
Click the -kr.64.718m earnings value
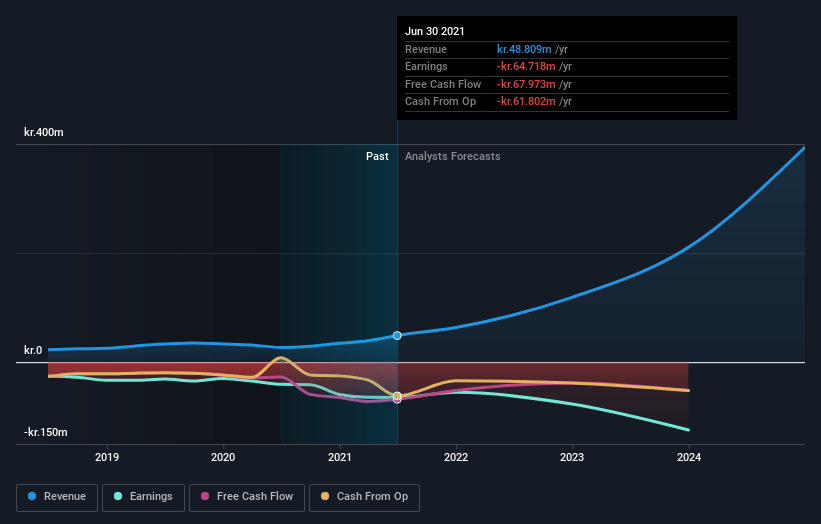coord(526,66)
